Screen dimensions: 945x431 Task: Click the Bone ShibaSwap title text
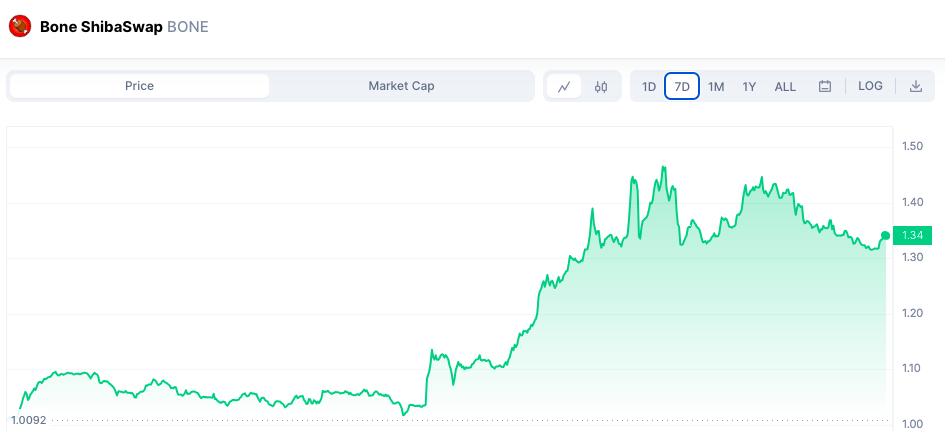(101, 27)
